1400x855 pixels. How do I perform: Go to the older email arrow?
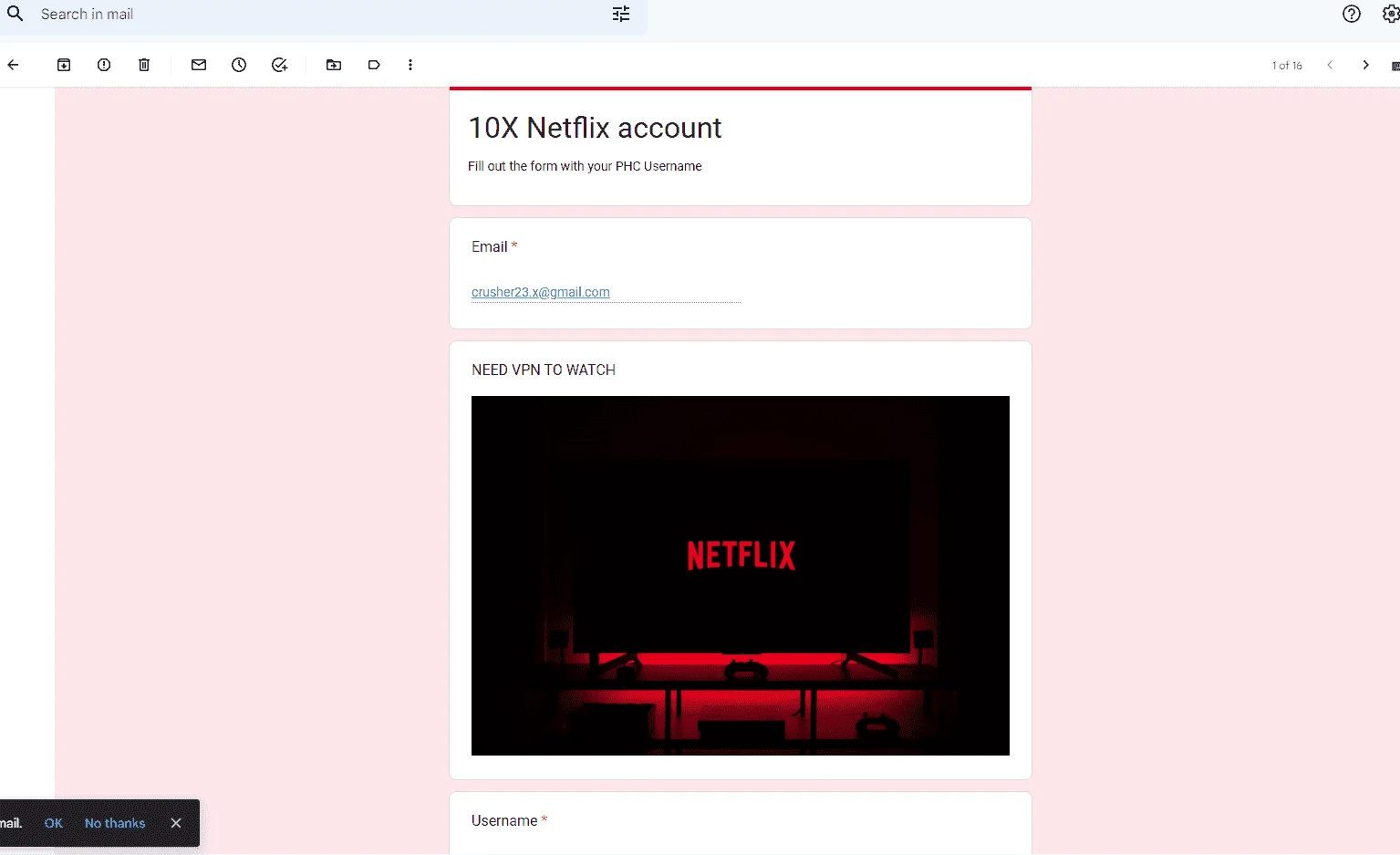pos(1365,65)
